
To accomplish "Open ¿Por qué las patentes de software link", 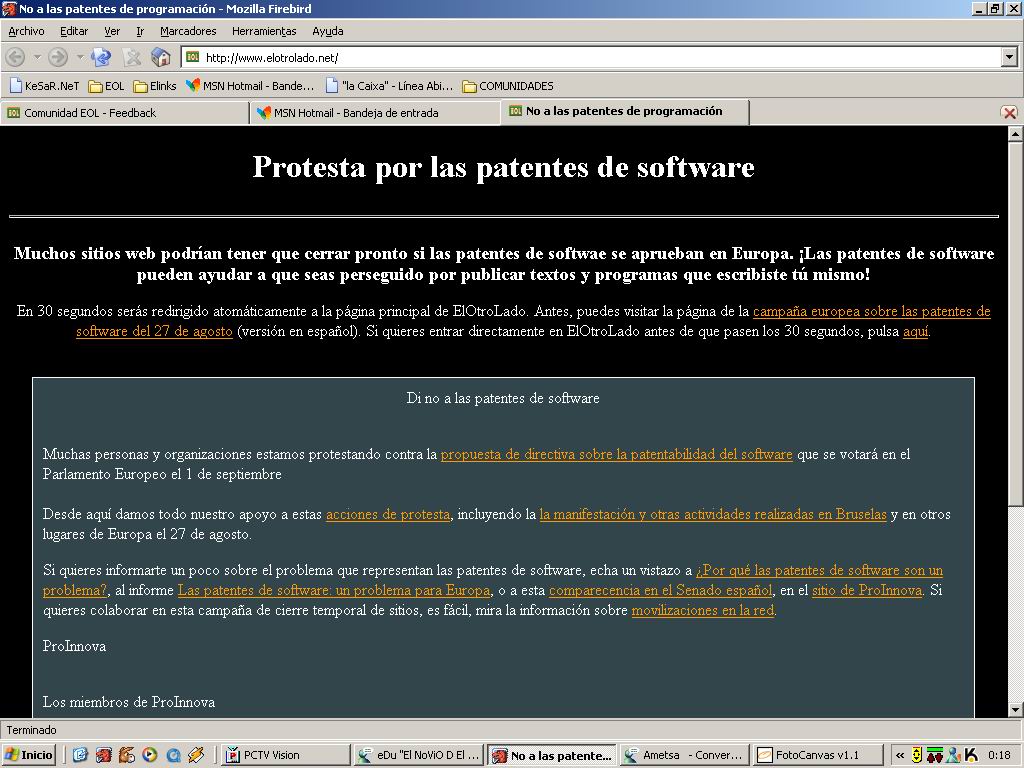I will point(820,571).
